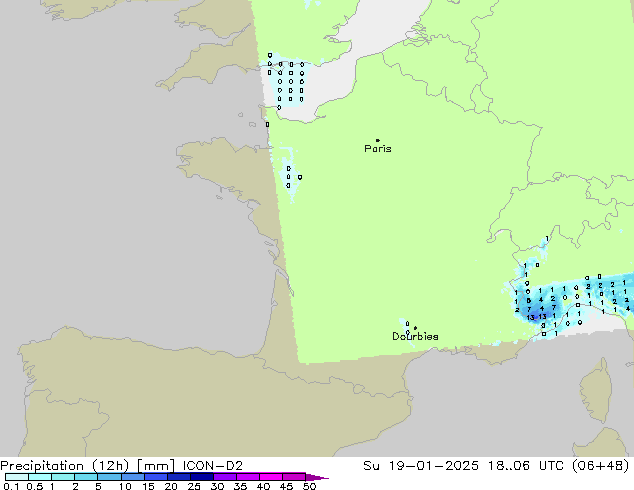Click the '[mm]' unit label

(x=156, y=466)
